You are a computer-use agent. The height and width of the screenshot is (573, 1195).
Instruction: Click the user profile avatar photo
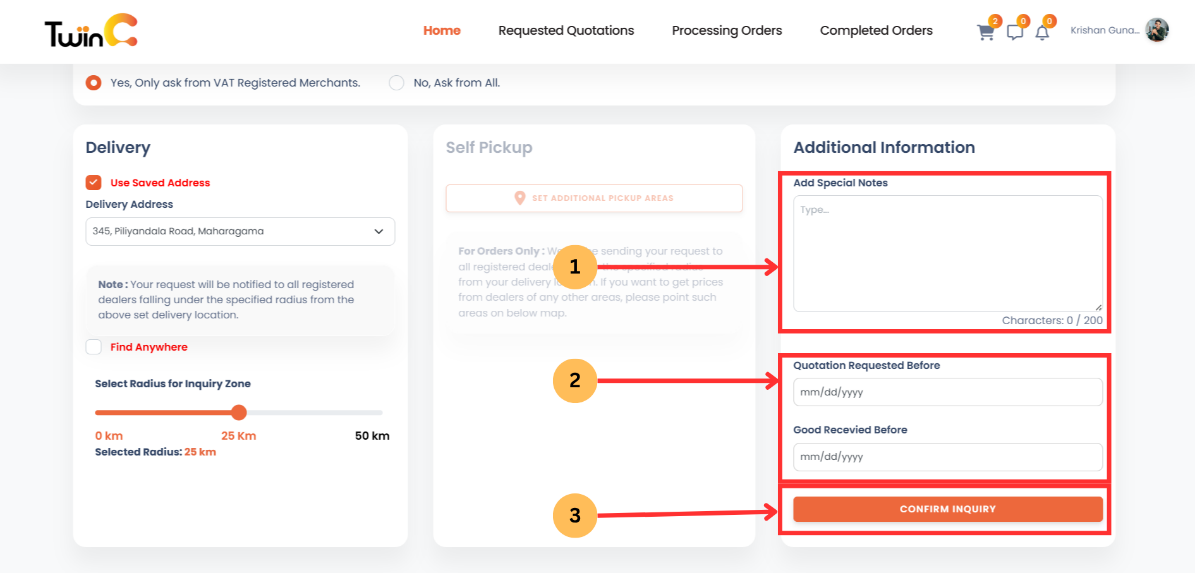(x=1156, y=30)
